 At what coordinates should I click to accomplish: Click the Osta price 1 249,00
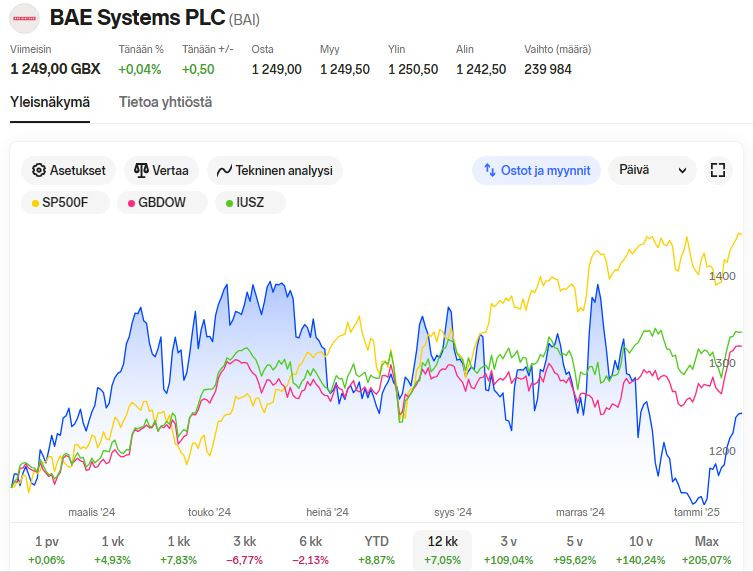click(277, 69)
